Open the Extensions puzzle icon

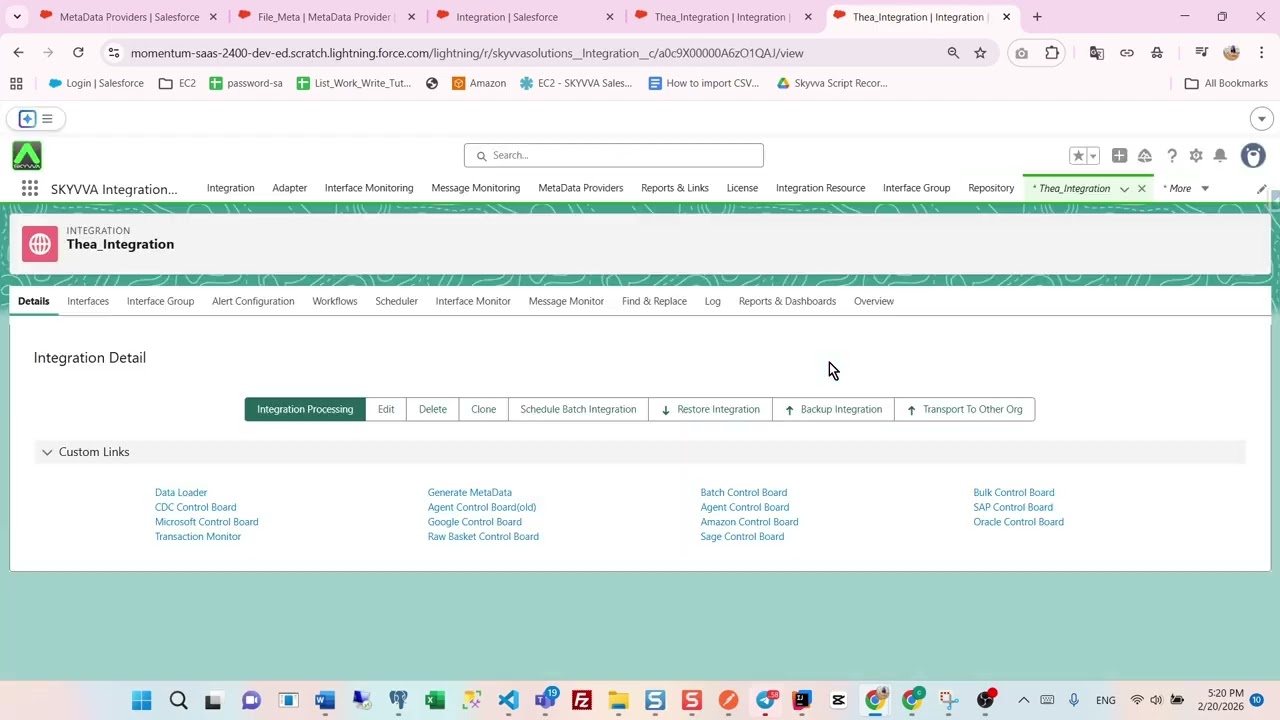point(1052,53)
